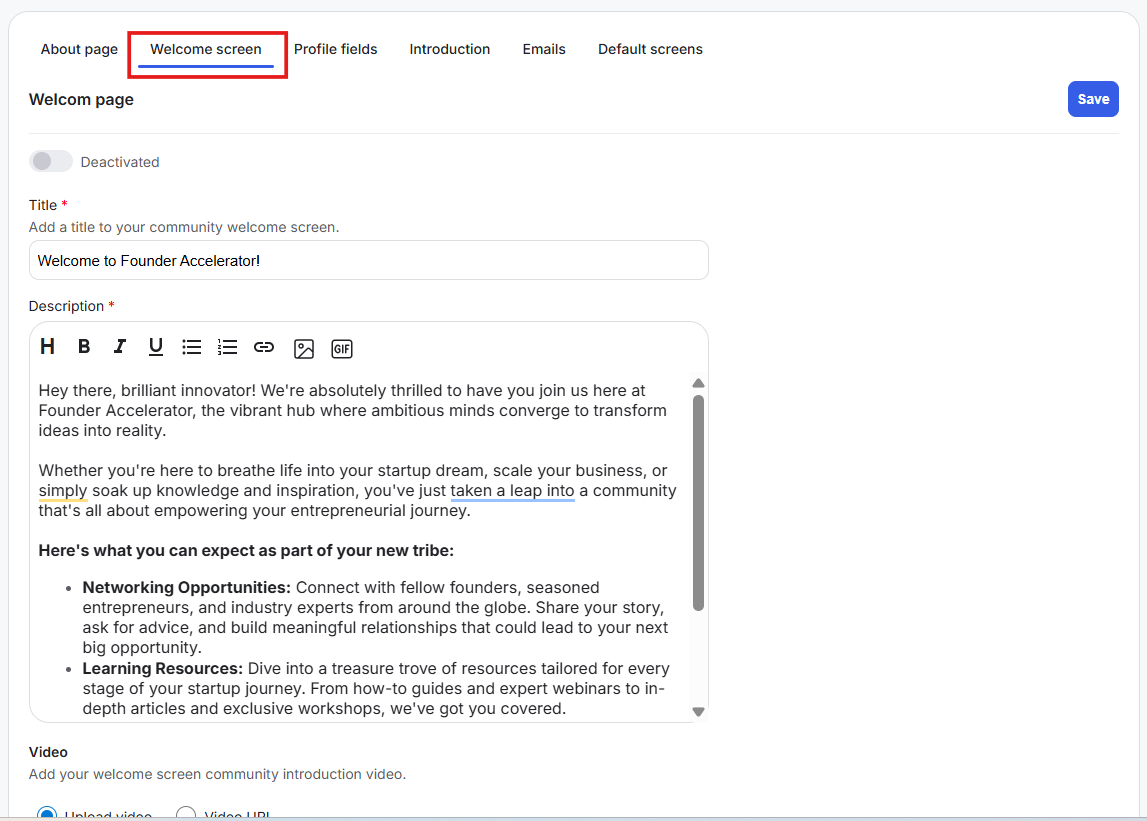Click the underlined phrase 'taken a leap into'
The height and width of the screenshot is (821, 1147).
(x=512, y=490)
